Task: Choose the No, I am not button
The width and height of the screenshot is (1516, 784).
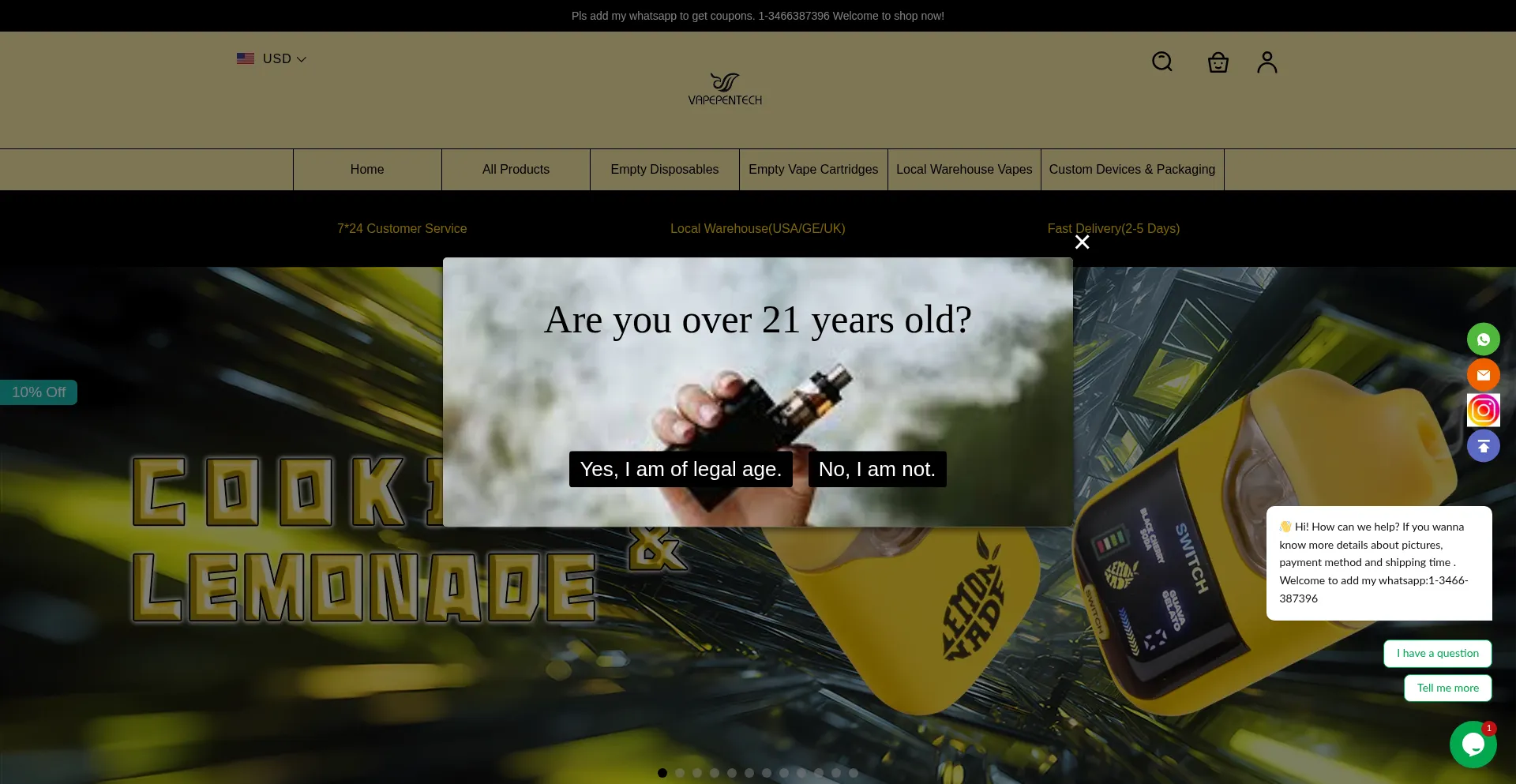Action: pos(877,469)
